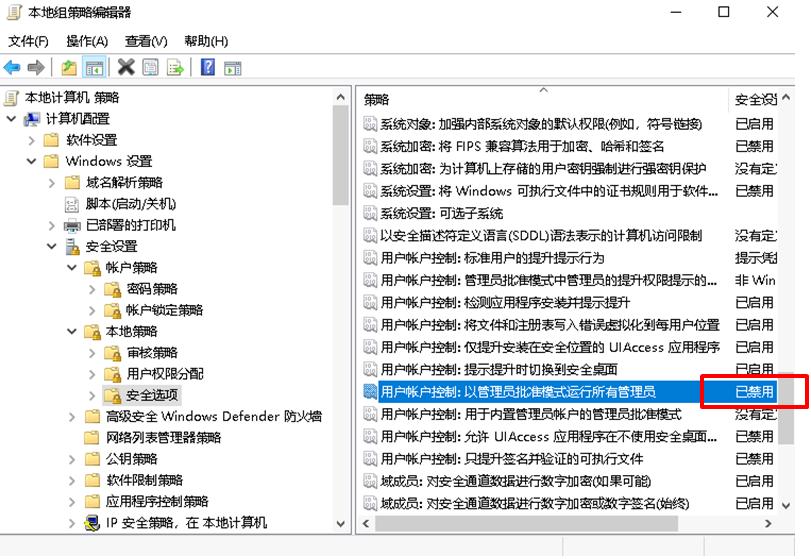Collapse the 帐户策略 node
Viewport: 811px width, 559px height.
tap(72, 267)
